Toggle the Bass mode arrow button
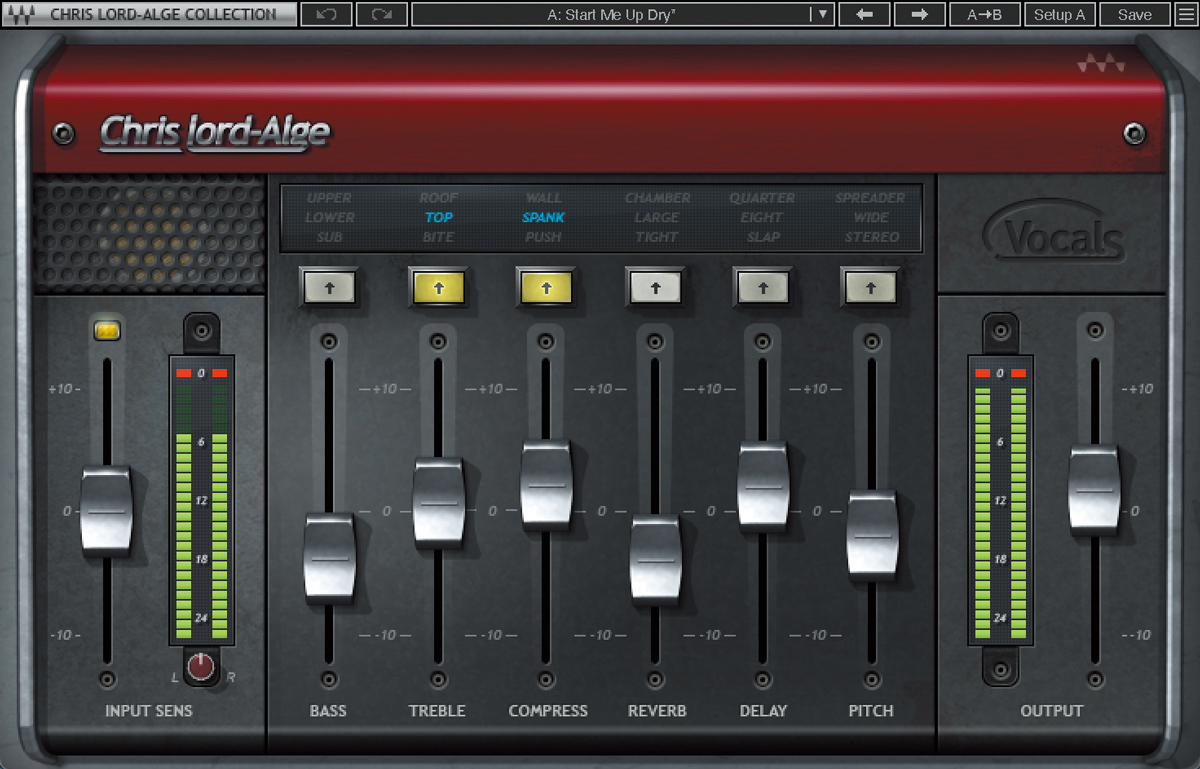The width and height of the screenshot is (1200, 769). [x=330, y=288]
